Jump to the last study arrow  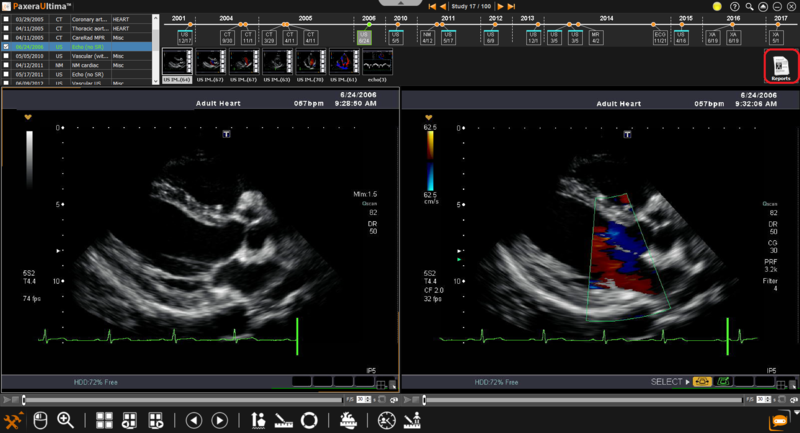pyautogui.click(x=512, y=6)
